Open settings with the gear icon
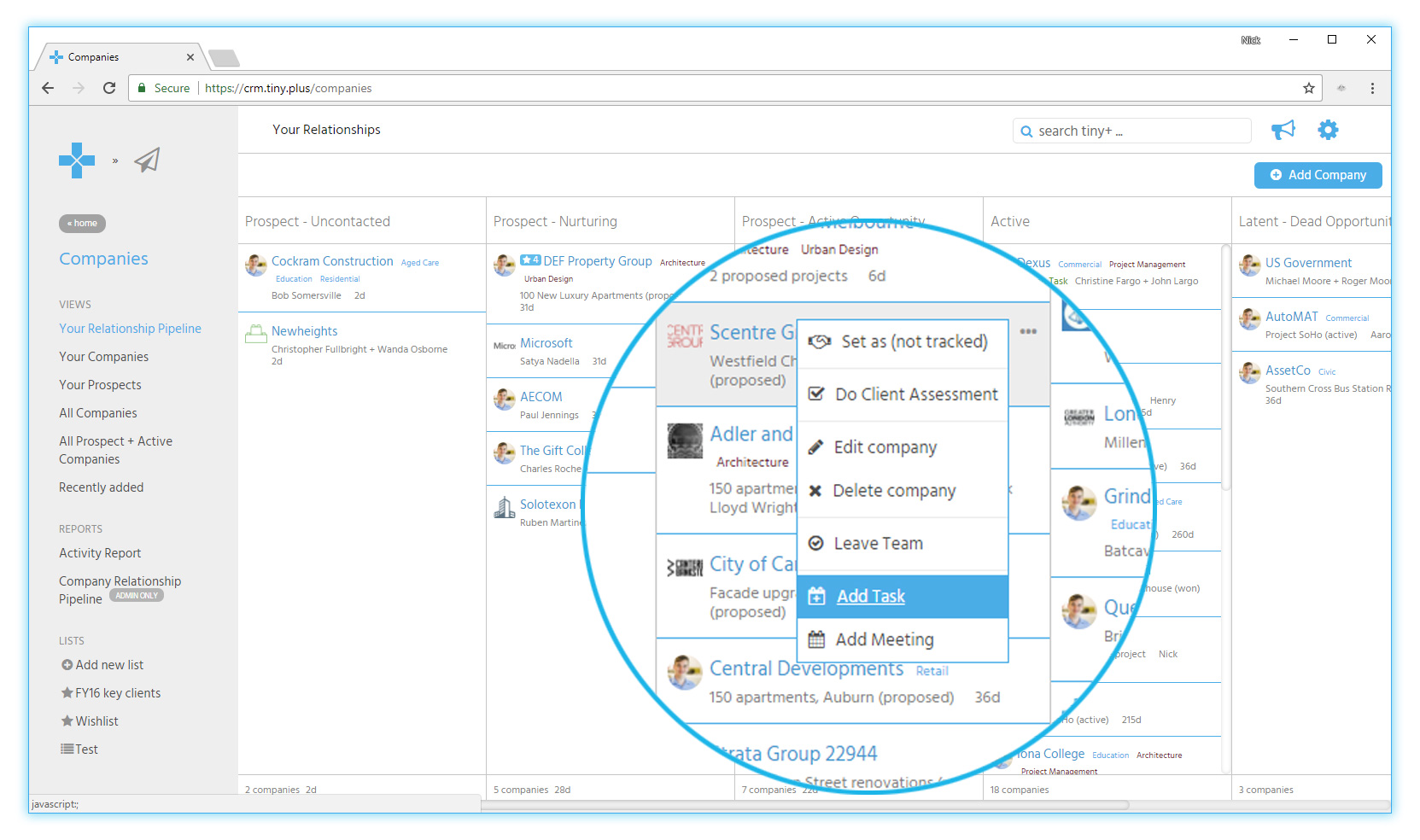This screenshot has height=840, width=1420. click(x=1328, y=130)
